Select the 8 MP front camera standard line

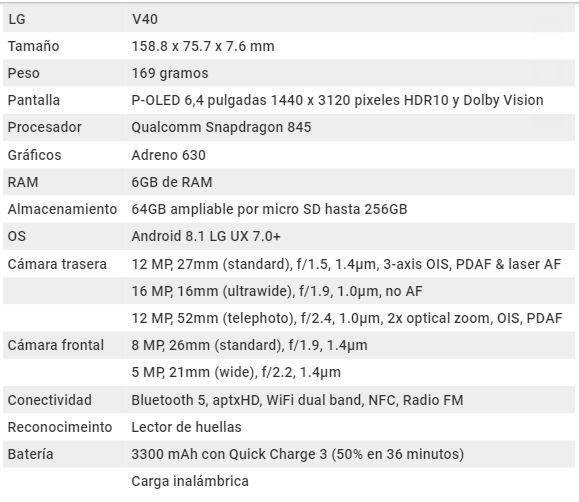pos(249,345)
